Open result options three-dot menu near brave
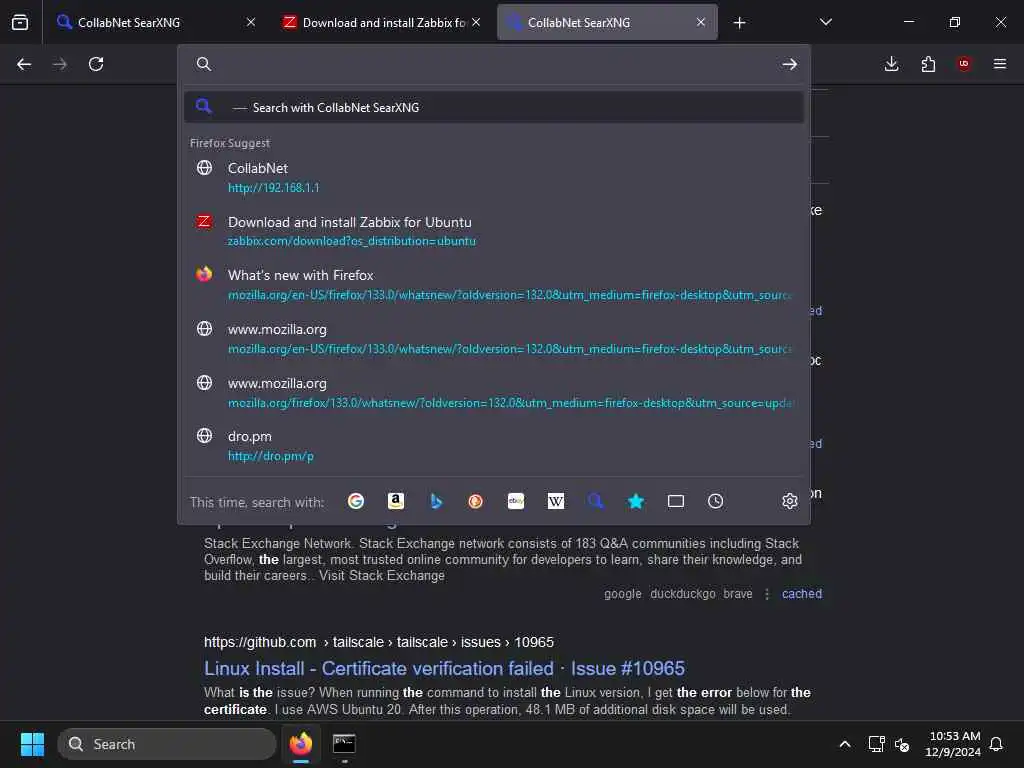1024x768 pixels. click(x=767, y=594)
